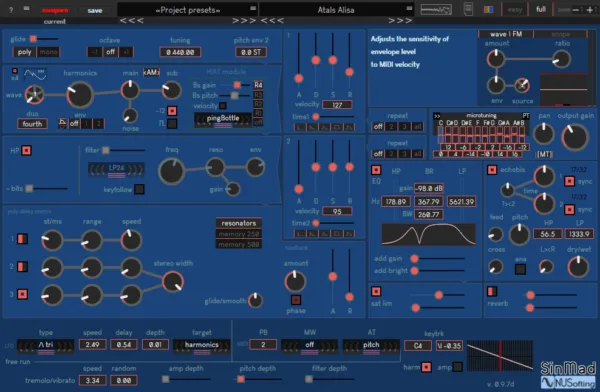Switch to full view mode
This screenshot has height=392, width=600.
click(541, 9)
